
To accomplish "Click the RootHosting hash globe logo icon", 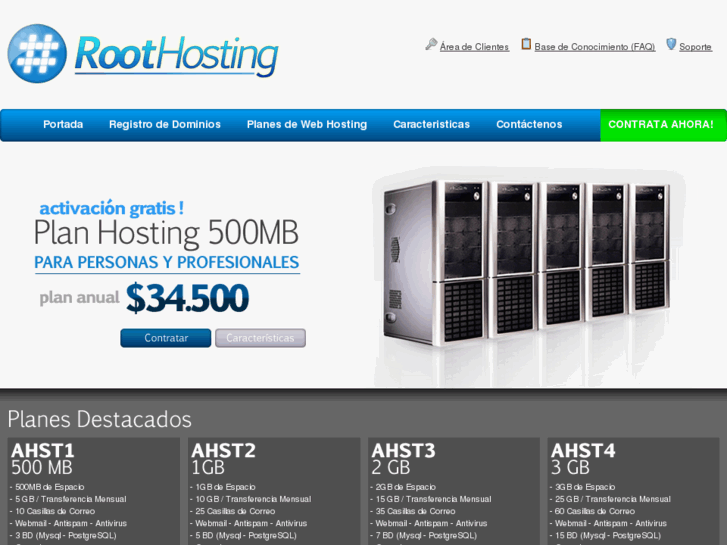I will coord(37,53).
